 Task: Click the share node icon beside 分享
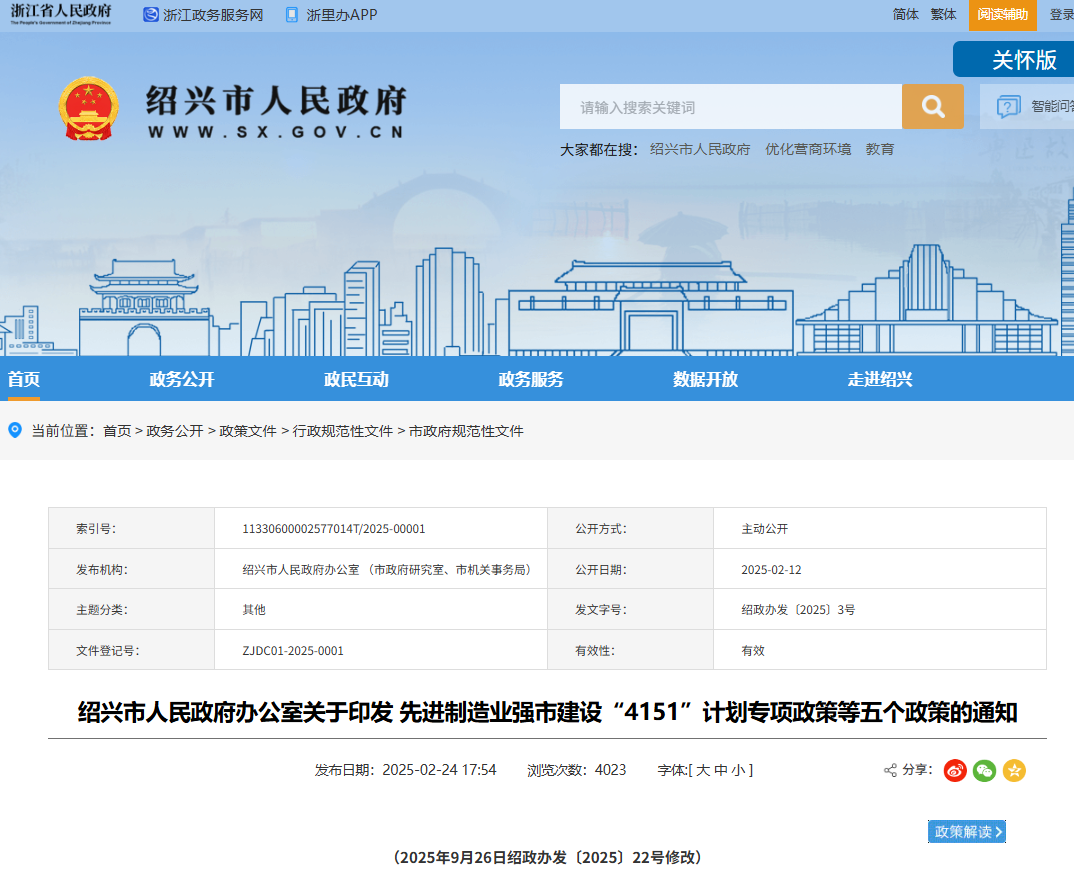(891, 770)
